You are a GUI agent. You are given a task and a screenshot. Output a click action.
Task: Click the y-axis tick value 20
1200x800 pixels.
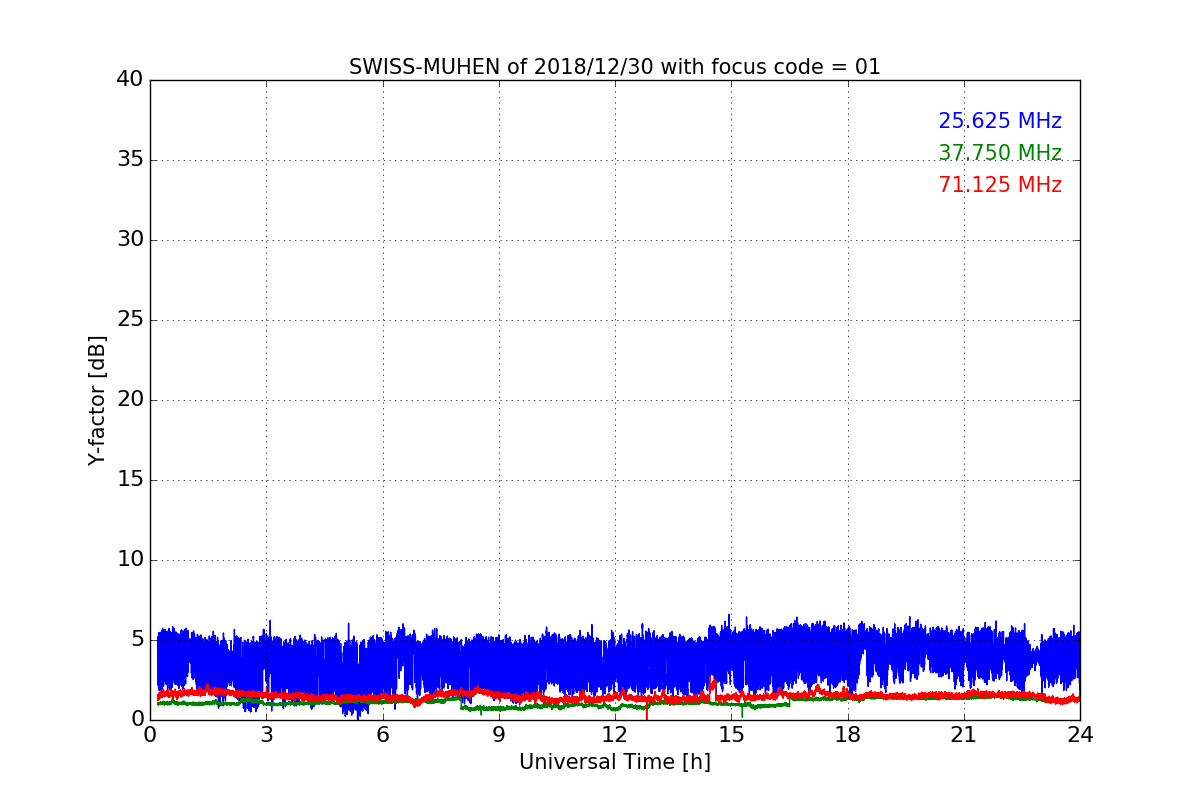[x=130, y=399]
